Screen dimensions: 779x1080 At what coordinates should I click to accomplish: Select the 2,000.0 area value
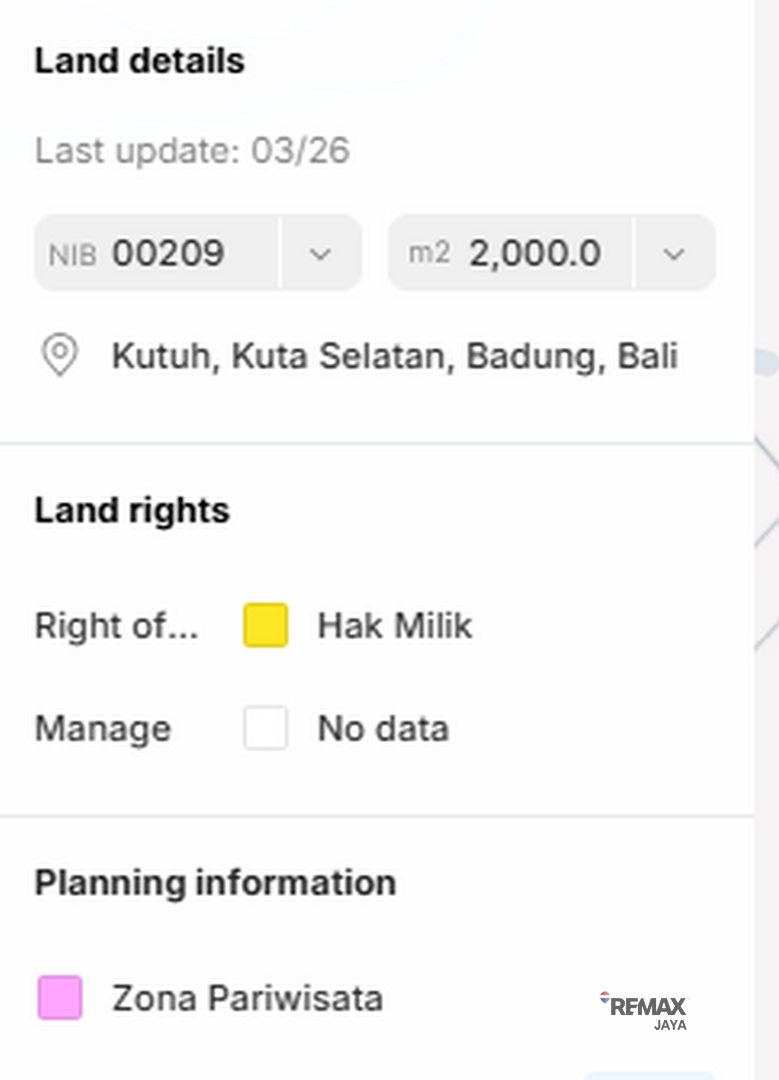(535, 253)
